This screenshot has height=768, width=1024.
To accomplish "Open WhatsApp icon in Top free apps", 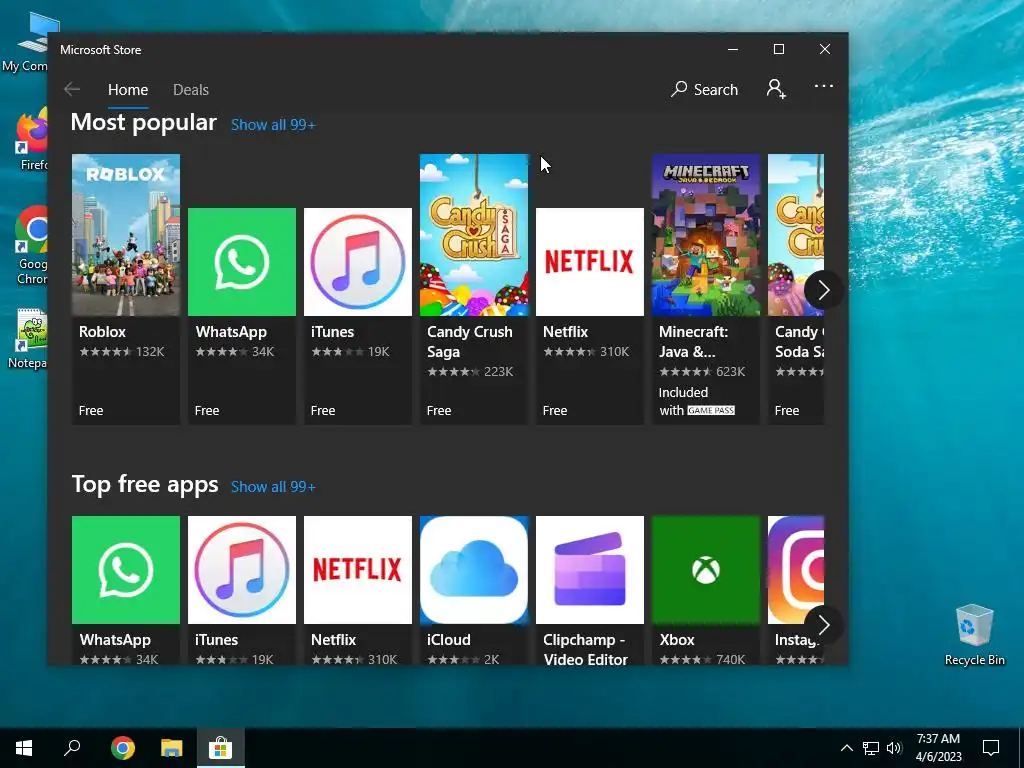I will (x=126, y=570).
